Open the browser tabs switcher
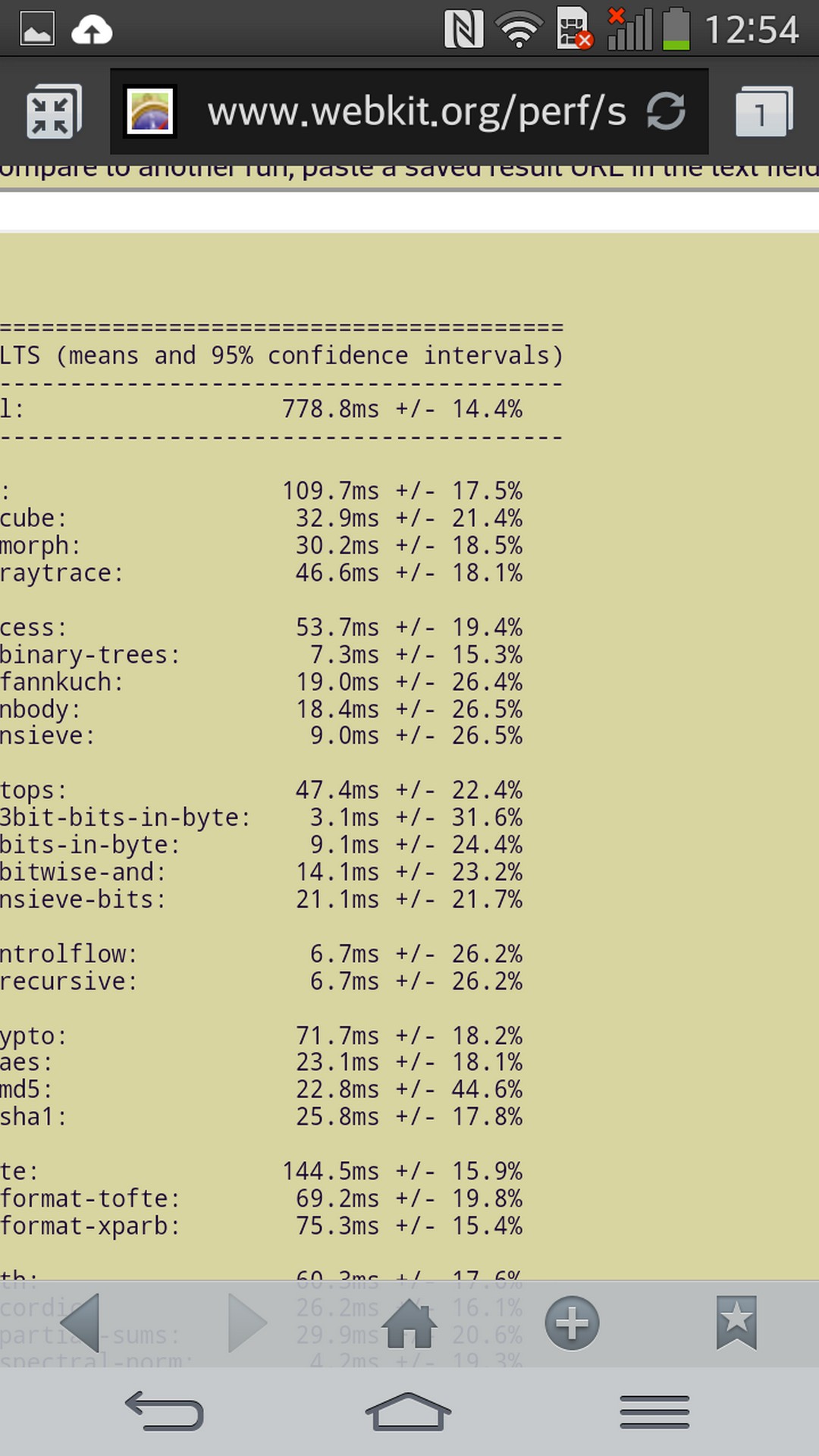819x1456 pixels. pos(763,112)
